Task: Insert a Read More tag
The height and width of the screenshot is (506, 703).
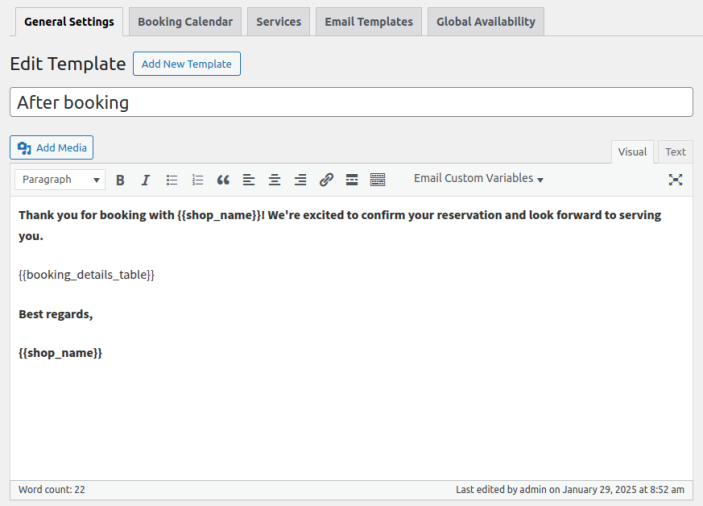Action: 352,180
